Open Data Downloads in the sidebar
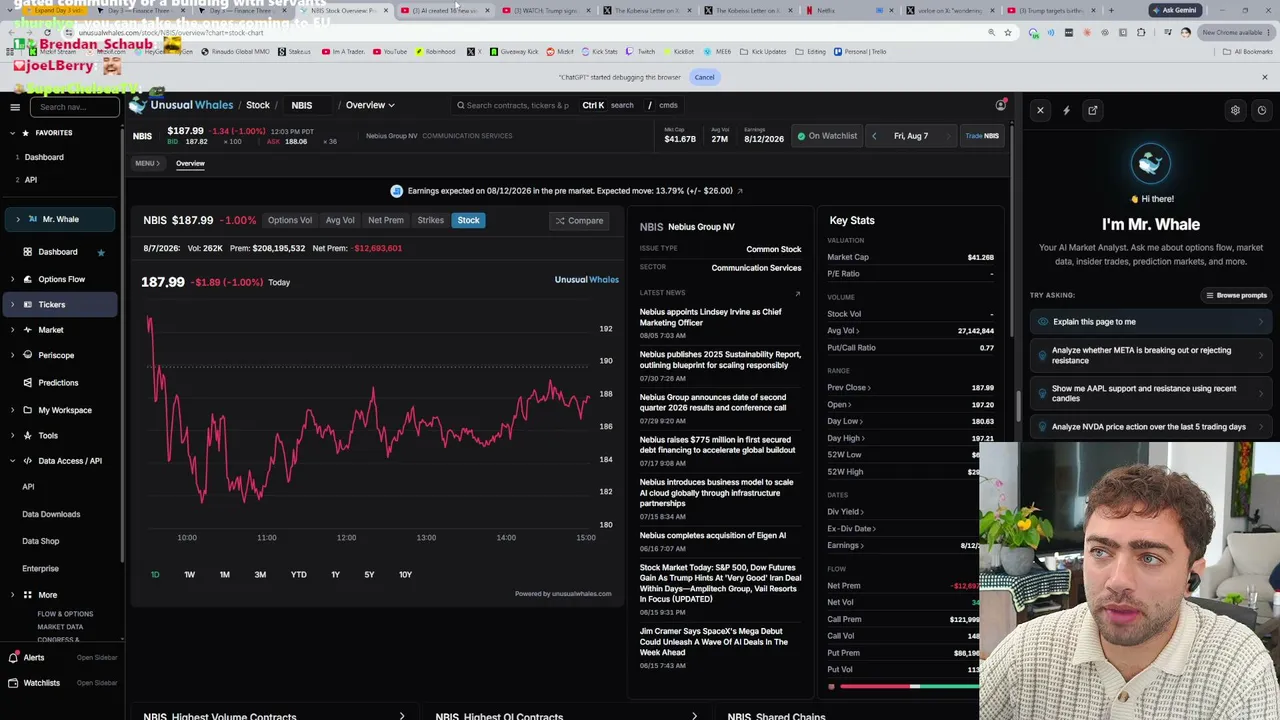Viewport: 1280px width, 720px height. point(51,514)
